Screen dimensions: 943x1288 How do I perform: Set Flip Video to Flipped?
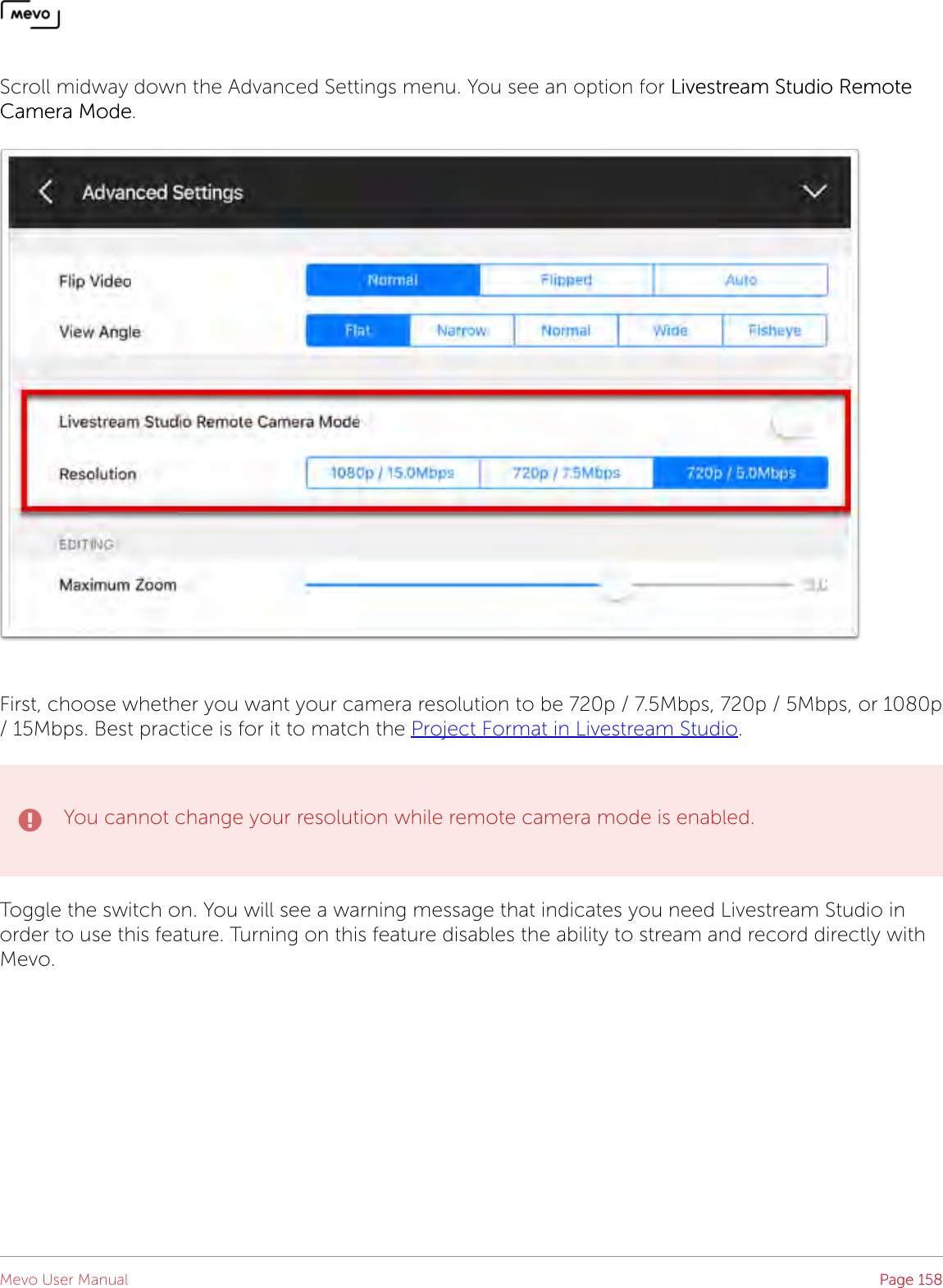coord(567,280)
